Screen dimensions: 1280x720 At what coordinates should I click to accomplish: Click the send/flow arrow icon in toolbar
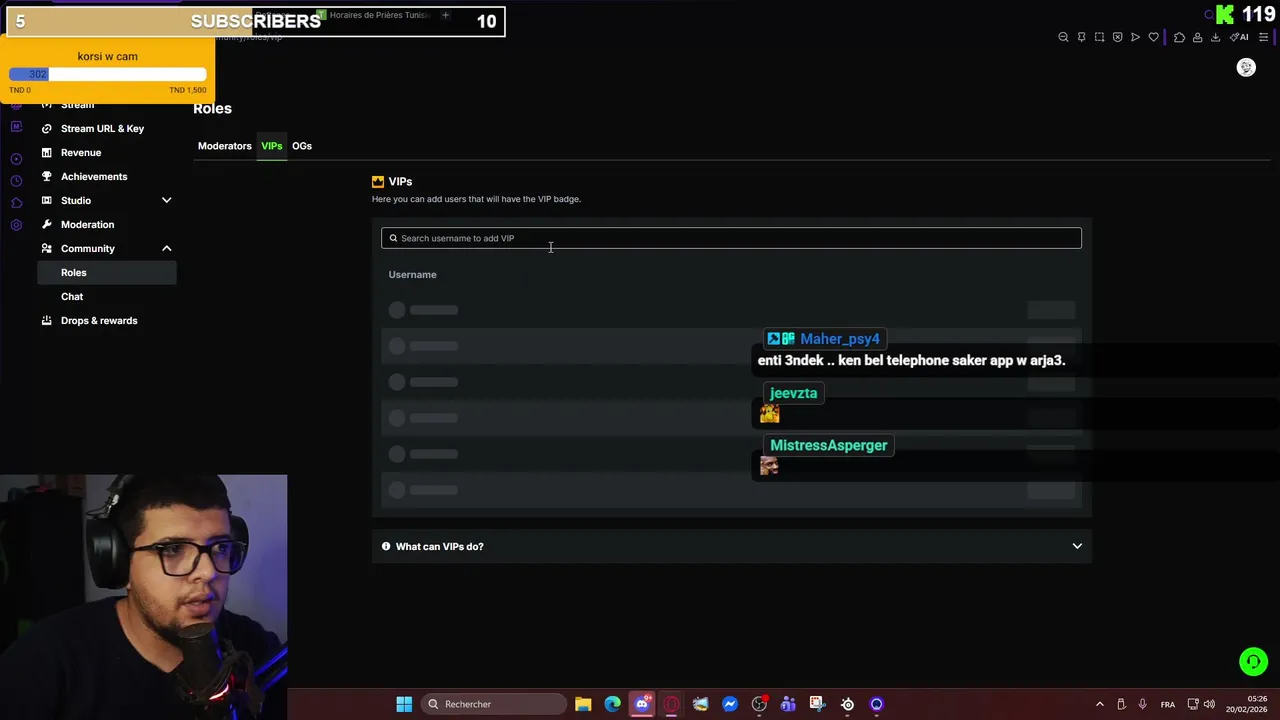point(1135,37)
